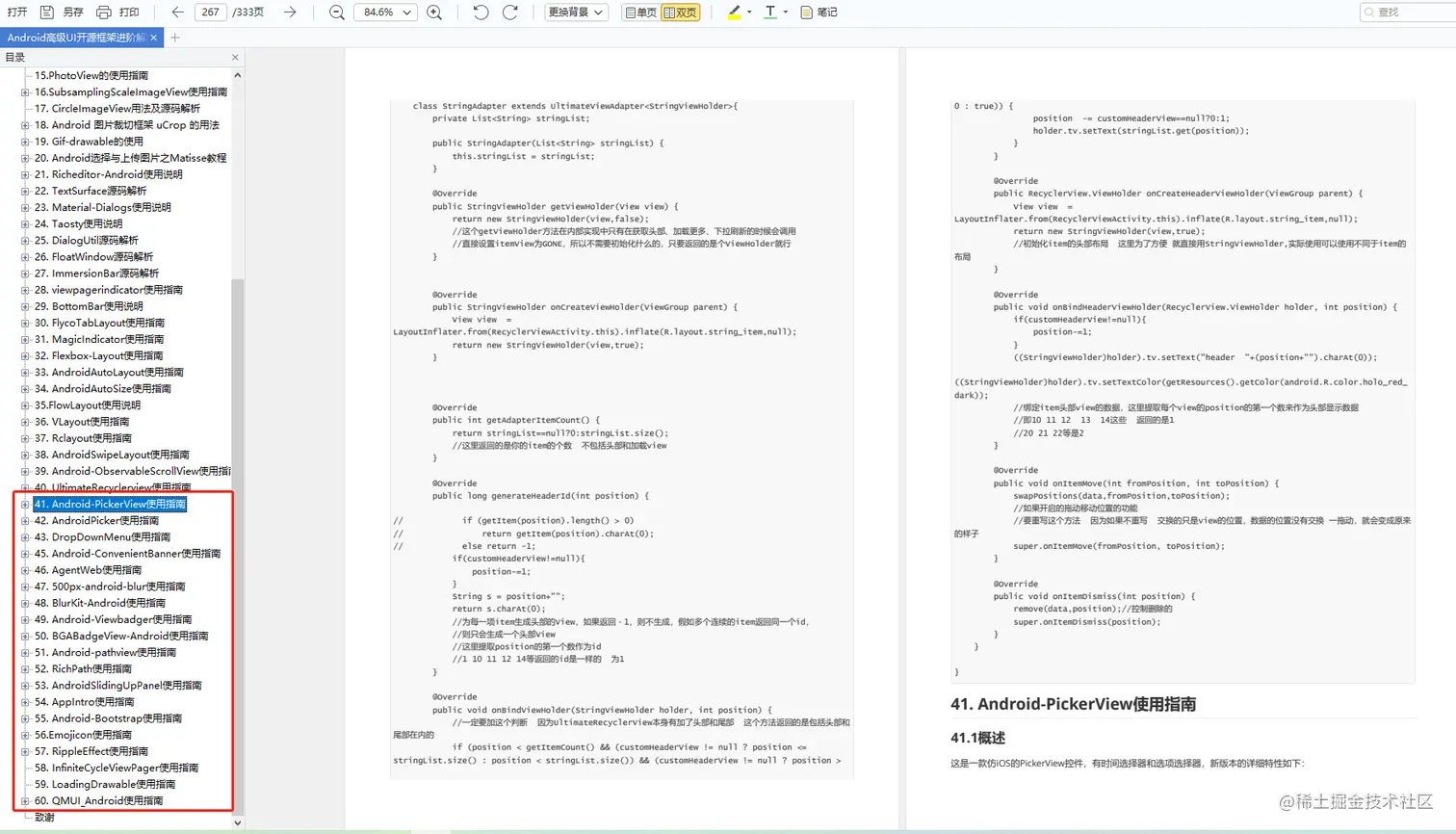Screen dimensions: 1456x834
Task: Open outline item 31. MagicIndicator使用指南
Action: coord(99,339)
